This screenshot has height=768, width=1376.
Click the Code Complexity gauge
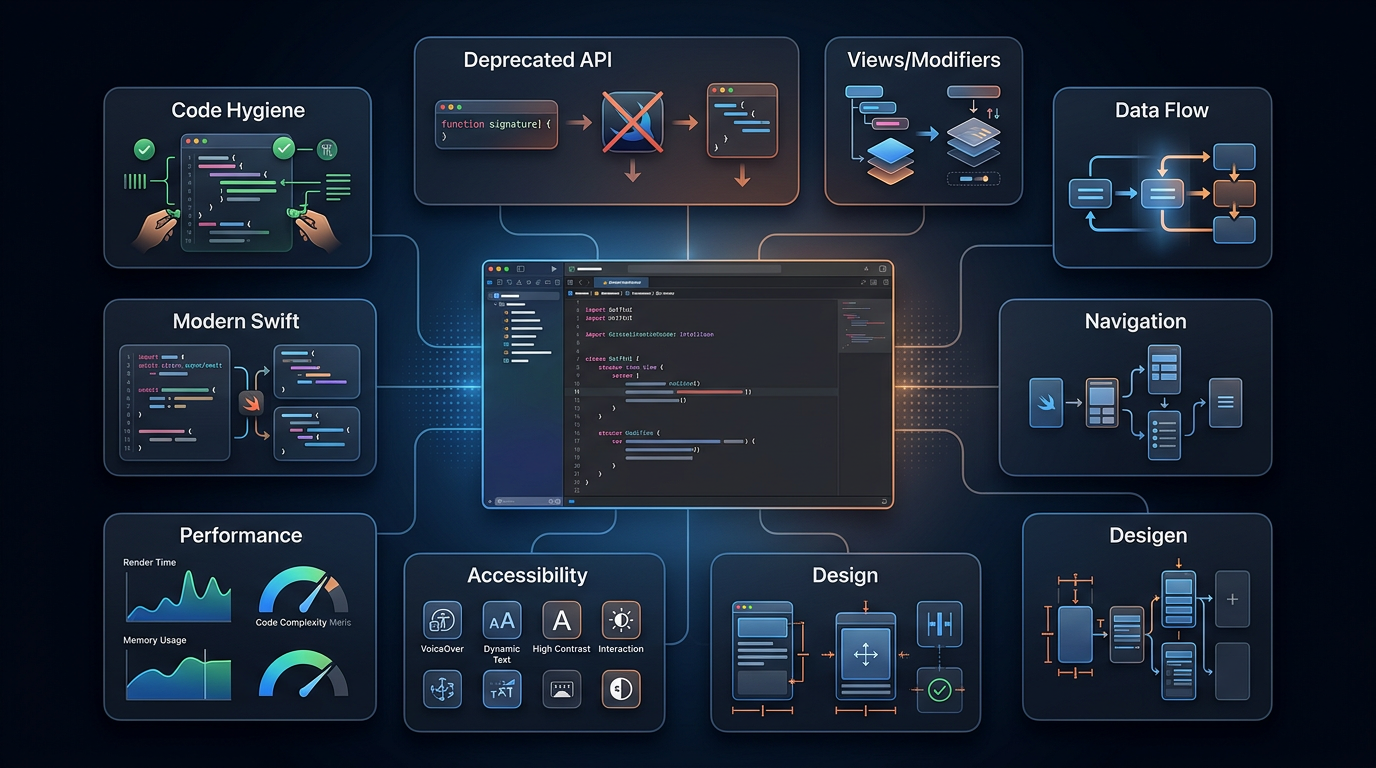[303, 590]
